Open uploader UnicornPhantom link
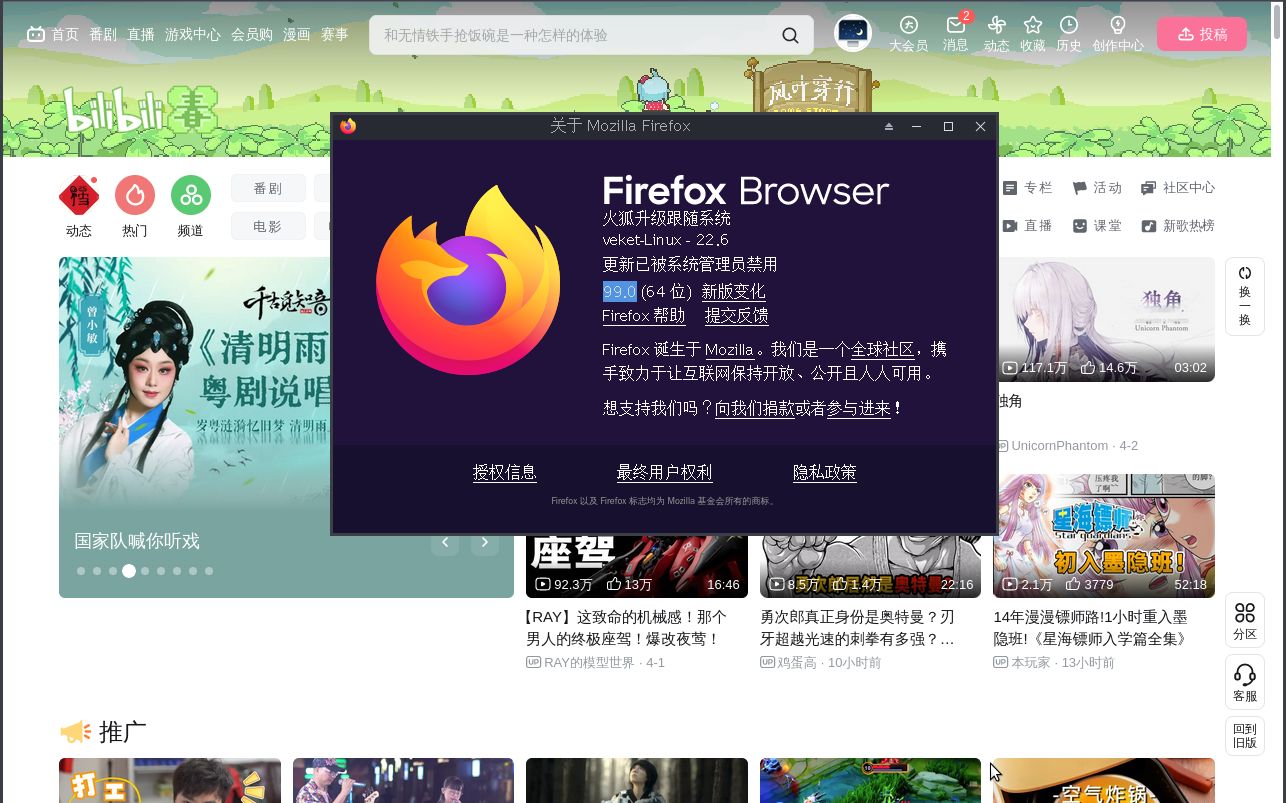This screenshot has height=803, width=1286. [x=1059, y=445]
